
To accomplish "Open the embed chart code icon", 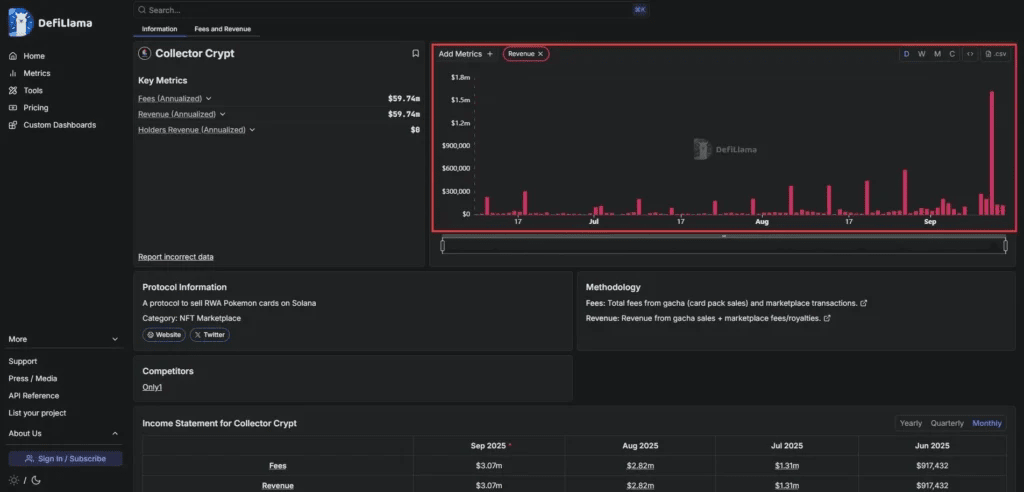I will (970, 54).
